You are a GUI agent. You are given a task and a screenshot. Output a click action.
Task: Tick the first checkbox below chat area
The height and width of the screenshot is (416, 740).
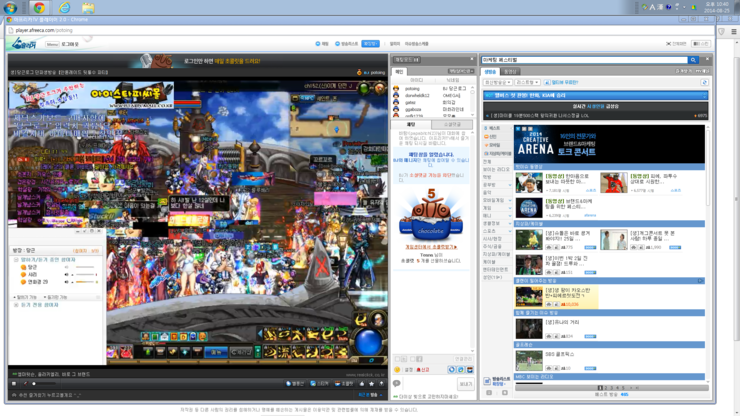[x=397, y=359]
